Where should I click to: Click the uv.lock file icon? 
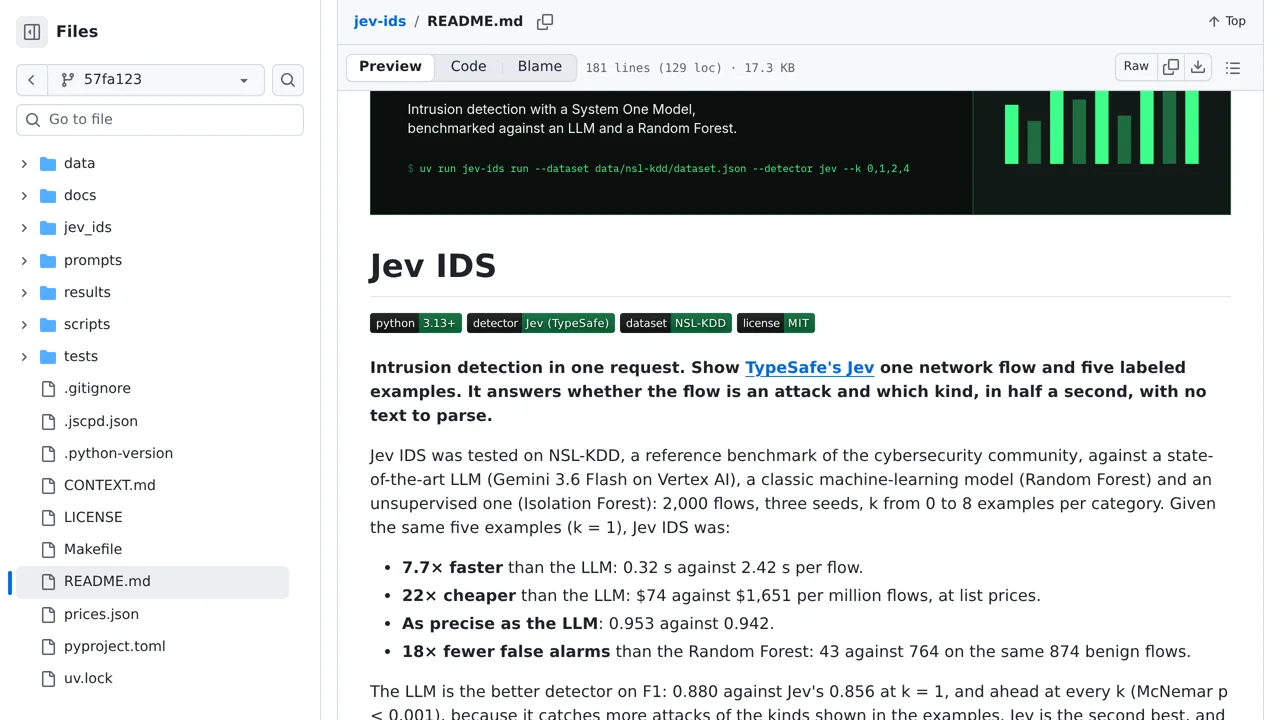48,678
